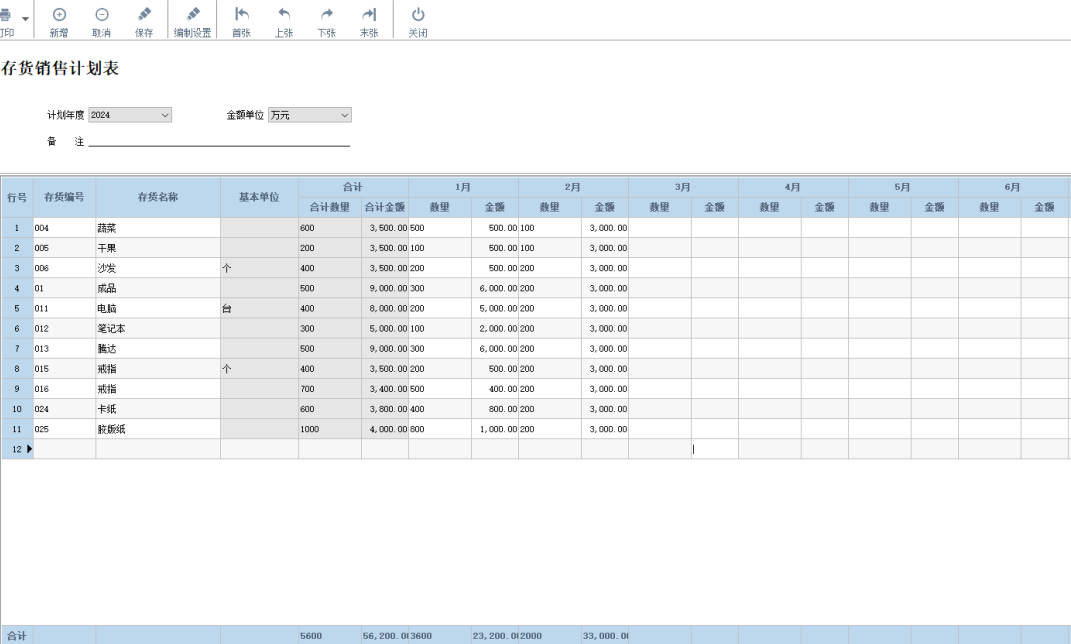
Task: Click the 3月 month header
Action: (x=683, y=187)
